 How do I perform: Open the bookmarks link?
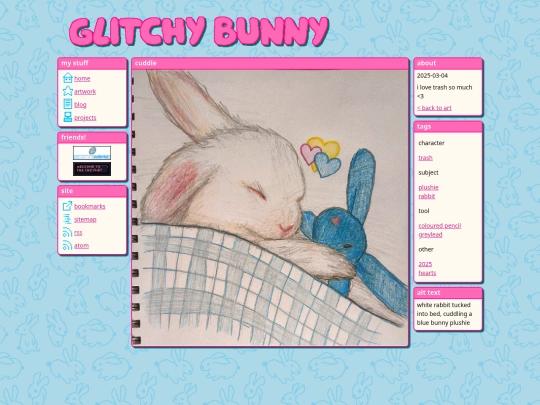tap(90, 206)
